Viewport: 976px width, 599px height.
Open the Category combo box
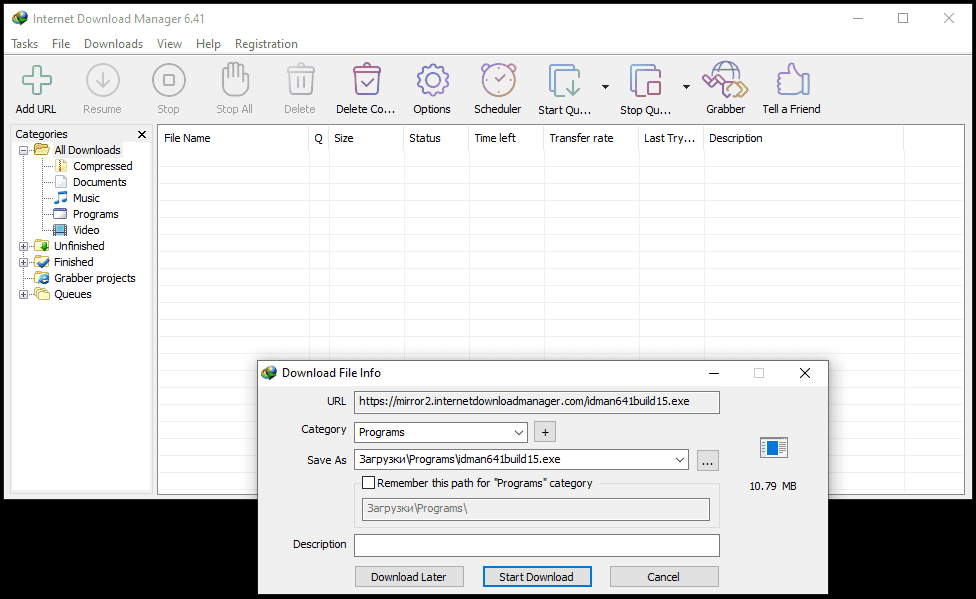441,432
